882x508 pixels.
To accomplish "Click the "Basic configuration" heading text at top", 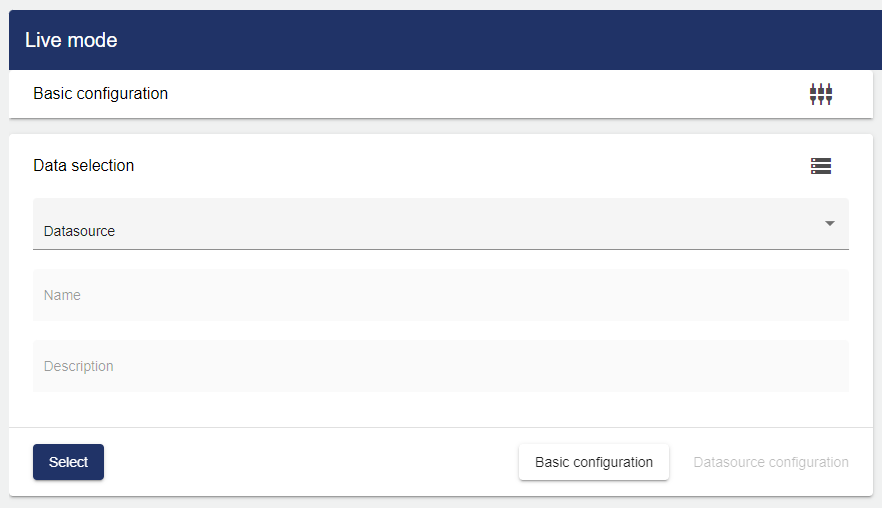I will [100, 94].
